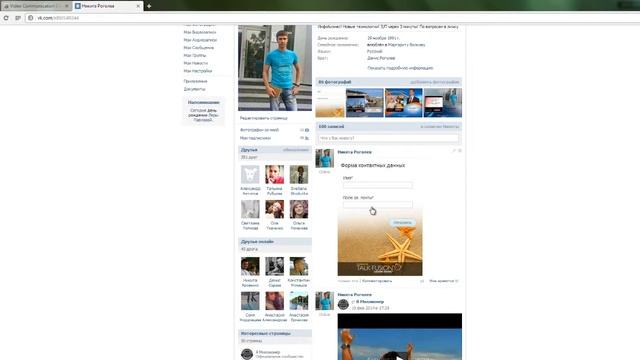Open first post author avatar
This screenshot has height=360, width=640.
click(324, 159)
